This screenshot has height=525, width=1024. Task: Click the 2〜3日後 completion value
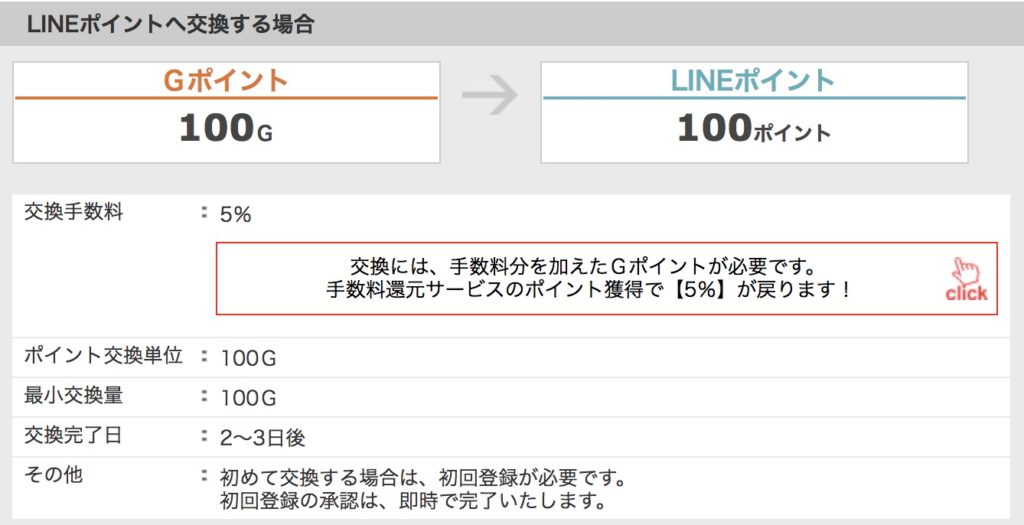(263, 438)
